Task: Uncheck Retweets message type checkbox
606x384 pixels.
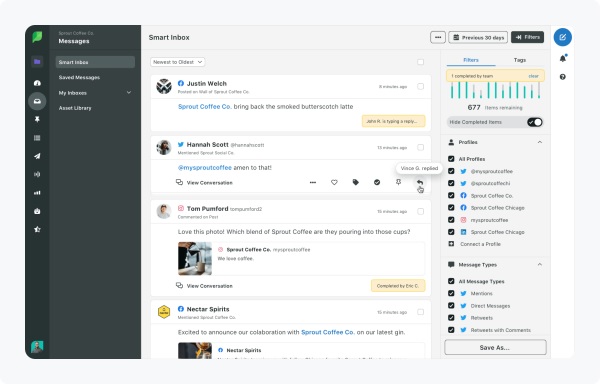Action: pyautogui.click(x=451, y=318)
